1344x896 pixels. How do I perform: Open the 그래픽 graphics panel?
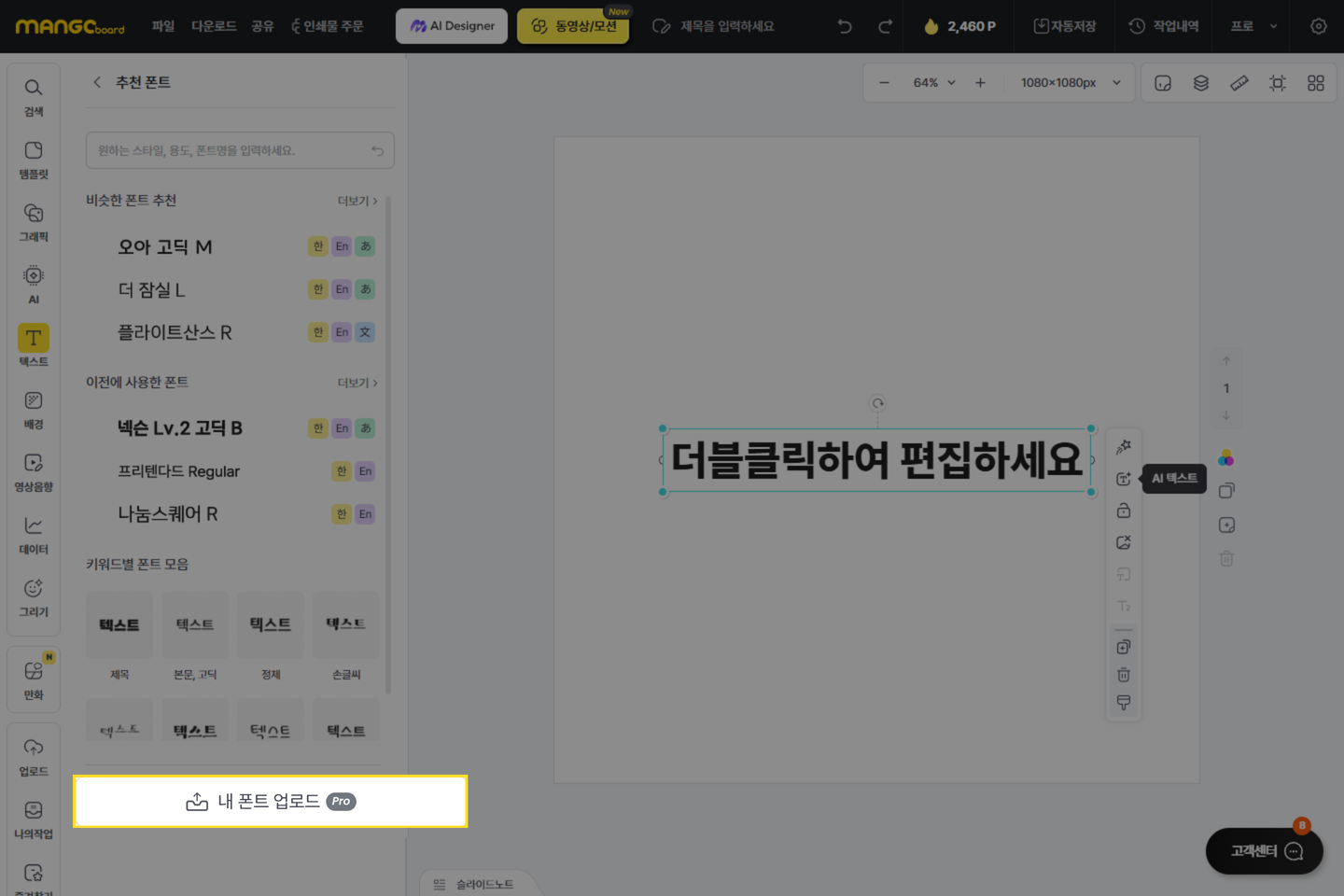[x=34, y=223]
